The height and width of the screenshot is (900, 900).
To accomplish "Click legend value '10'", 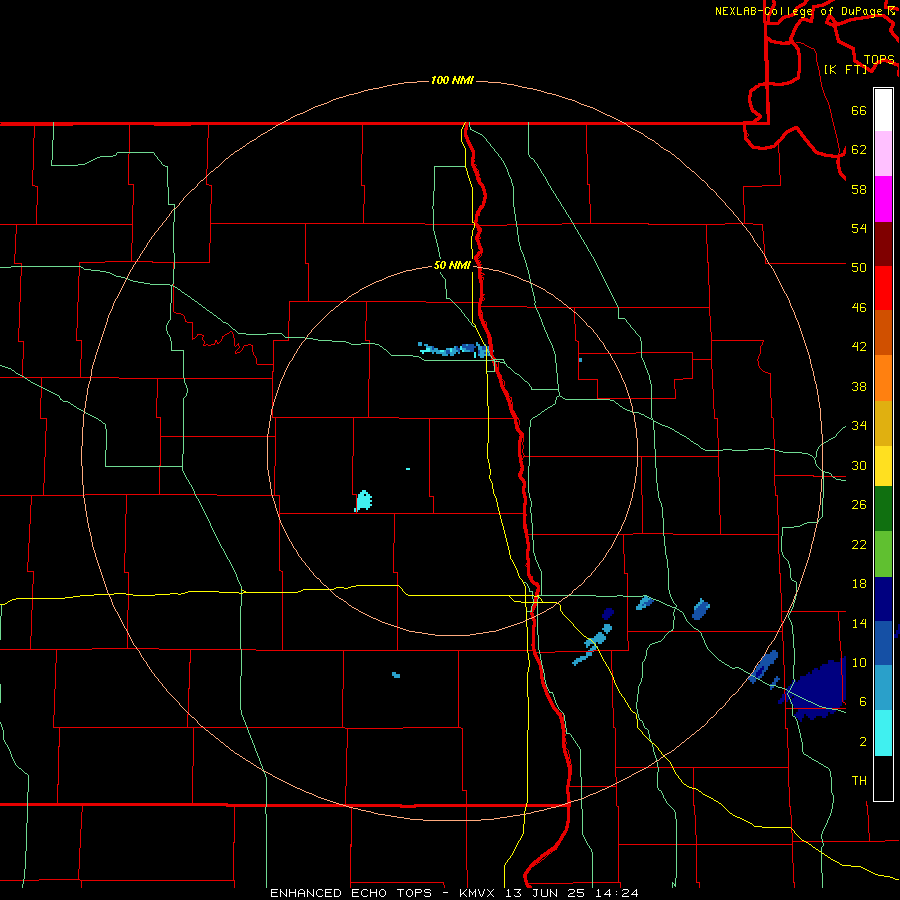I will click(859, 663).
